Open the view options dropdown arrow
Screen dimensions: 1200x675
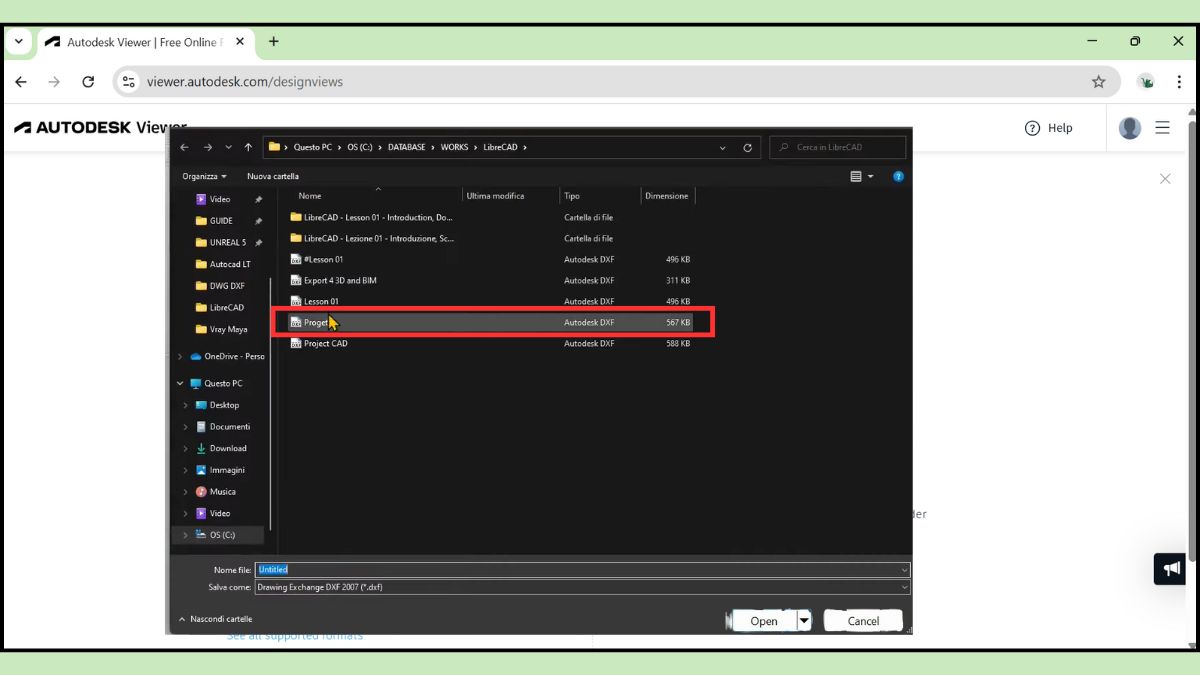coord(870,176)
